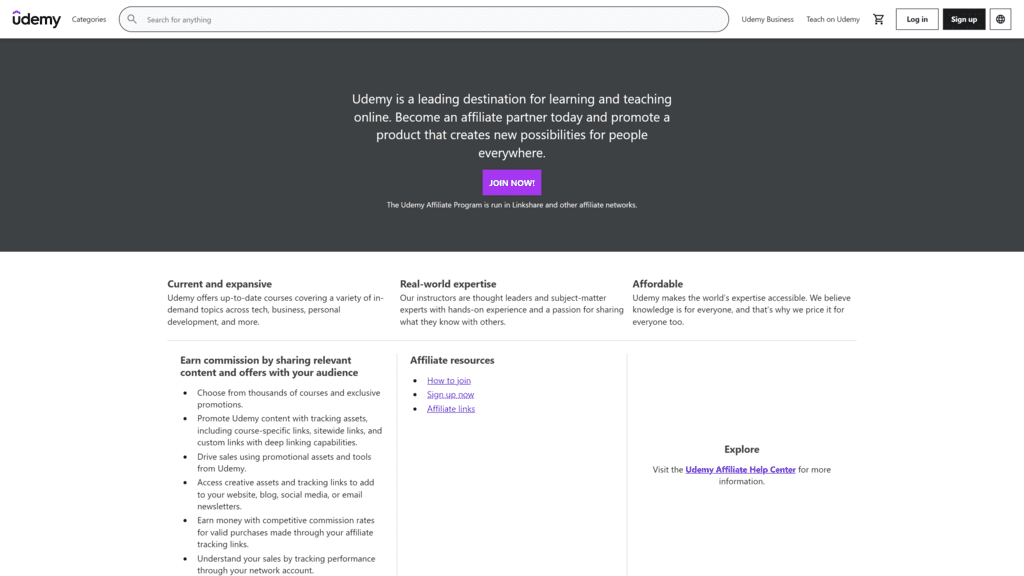
Task: Open the Sign up now link
Action: (x=451, y=394)
